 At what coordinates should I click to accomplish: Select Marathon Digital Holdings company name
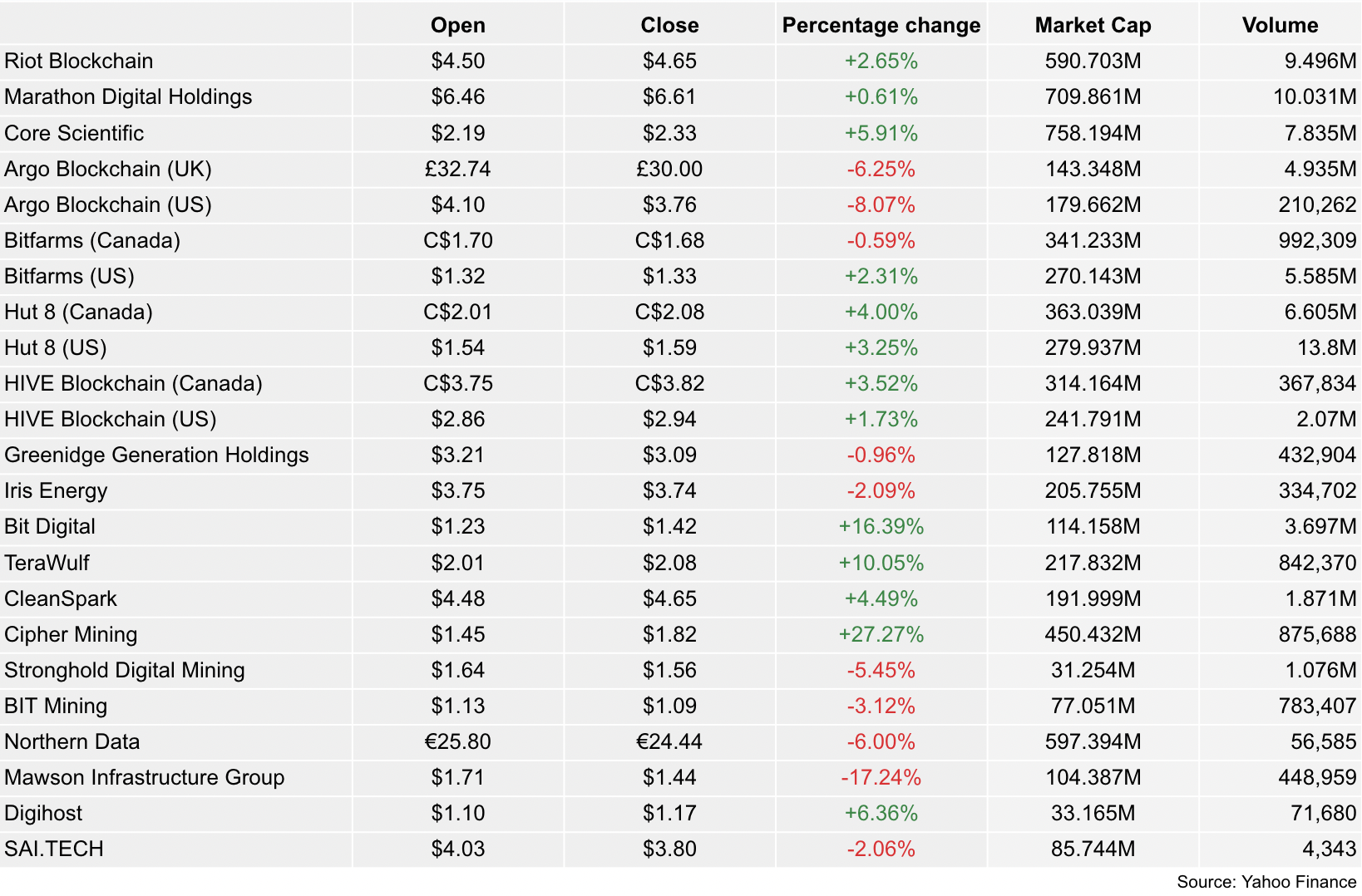pyautogui.click(x=128, y=96)
